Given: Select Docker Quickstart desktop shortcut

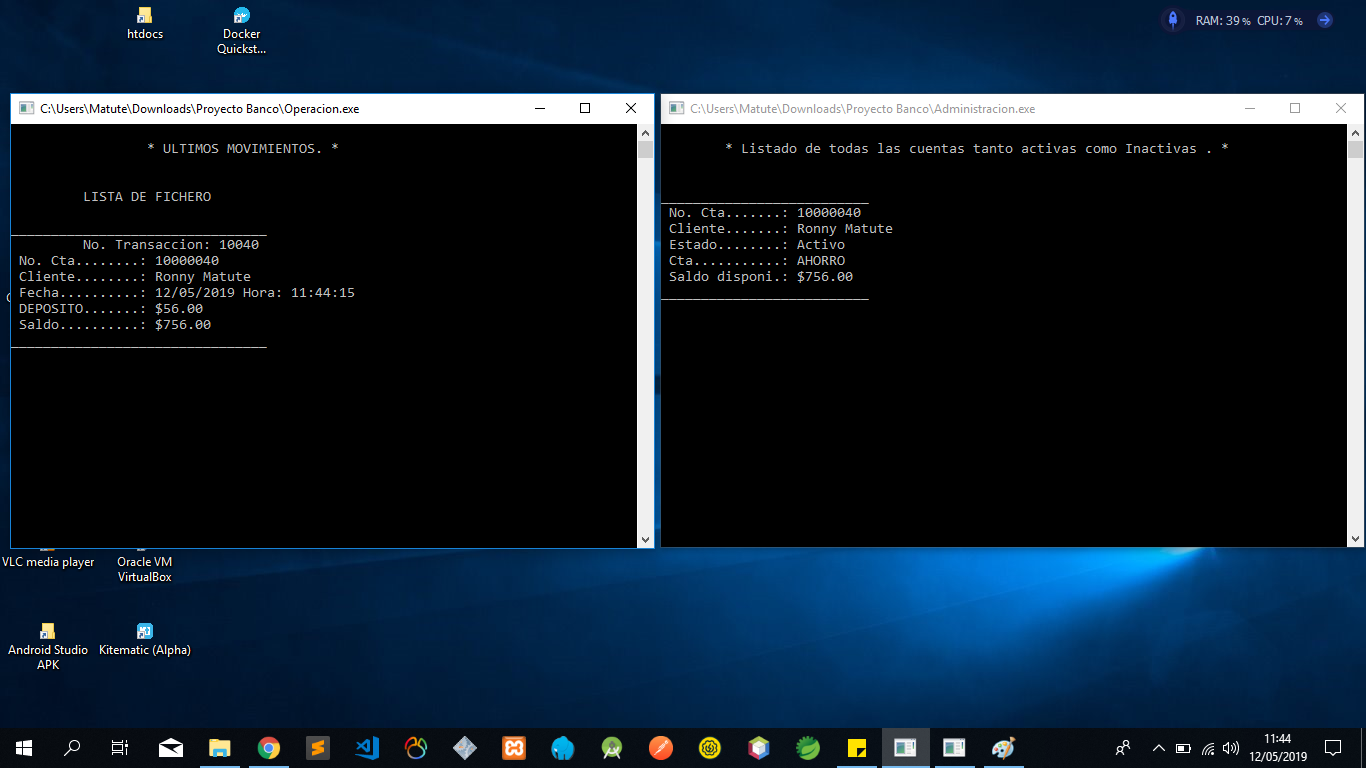Looking at the screenshot, I should [241, 31].
